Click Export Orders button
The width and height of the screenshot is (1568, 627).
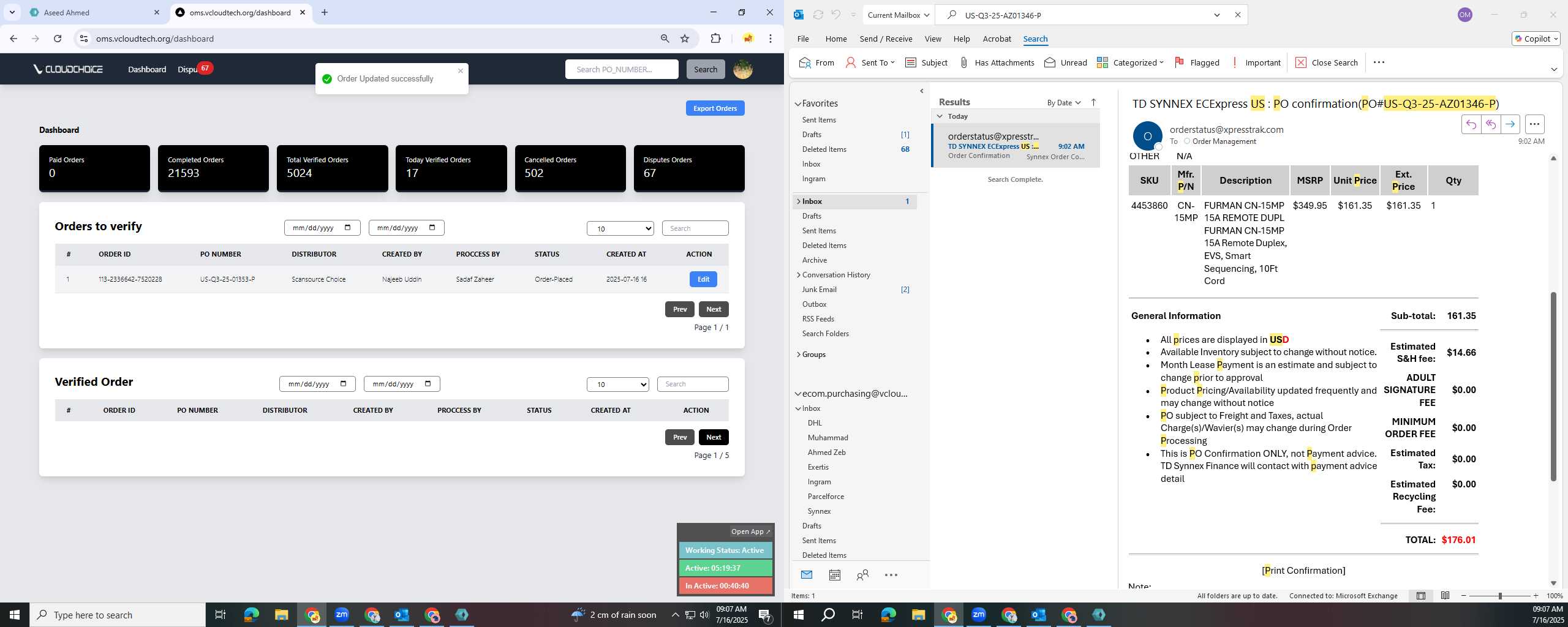coord(715,108)
